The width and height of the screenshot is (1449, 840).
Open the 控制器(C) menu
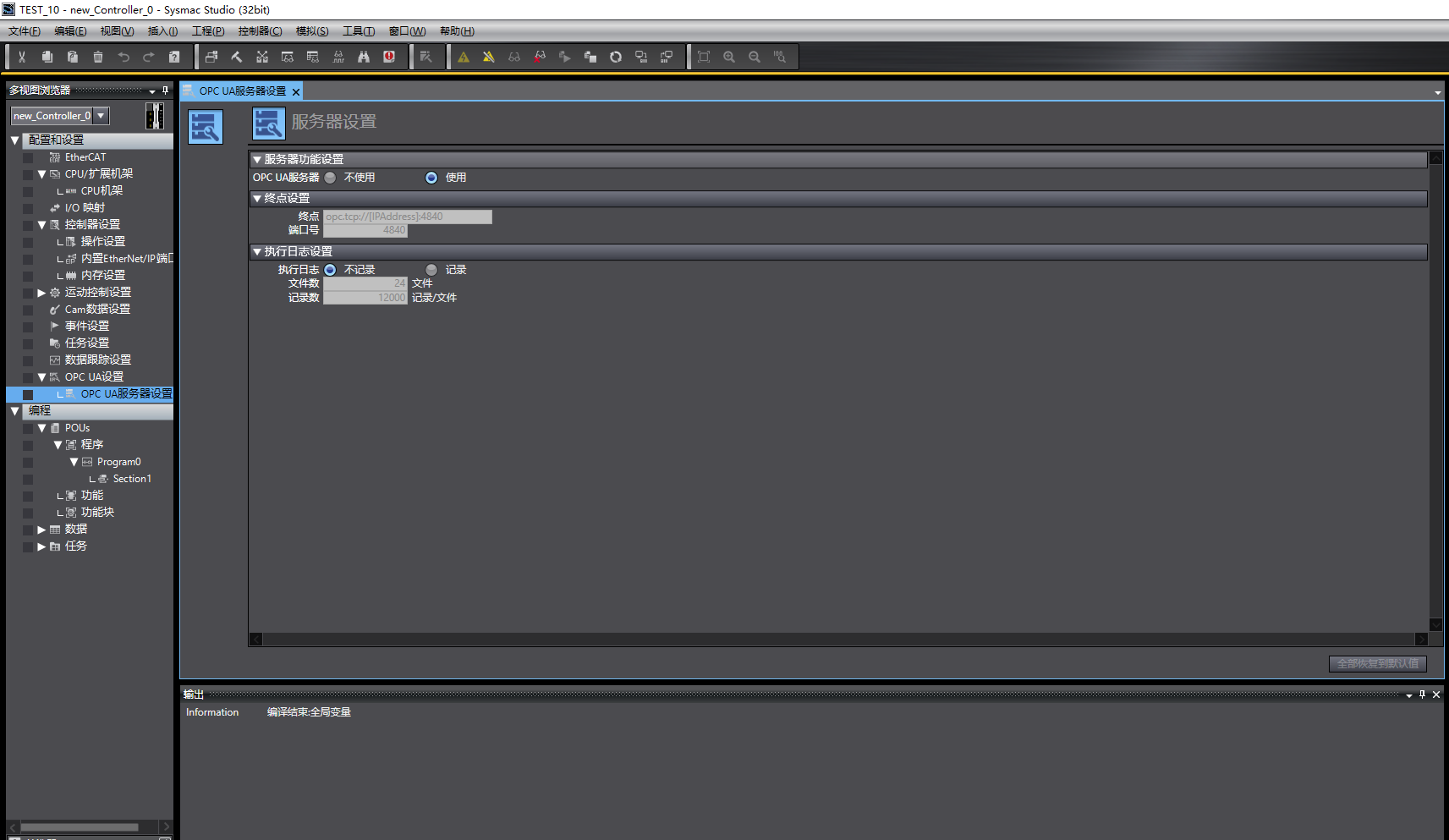[x=260, y=31]
